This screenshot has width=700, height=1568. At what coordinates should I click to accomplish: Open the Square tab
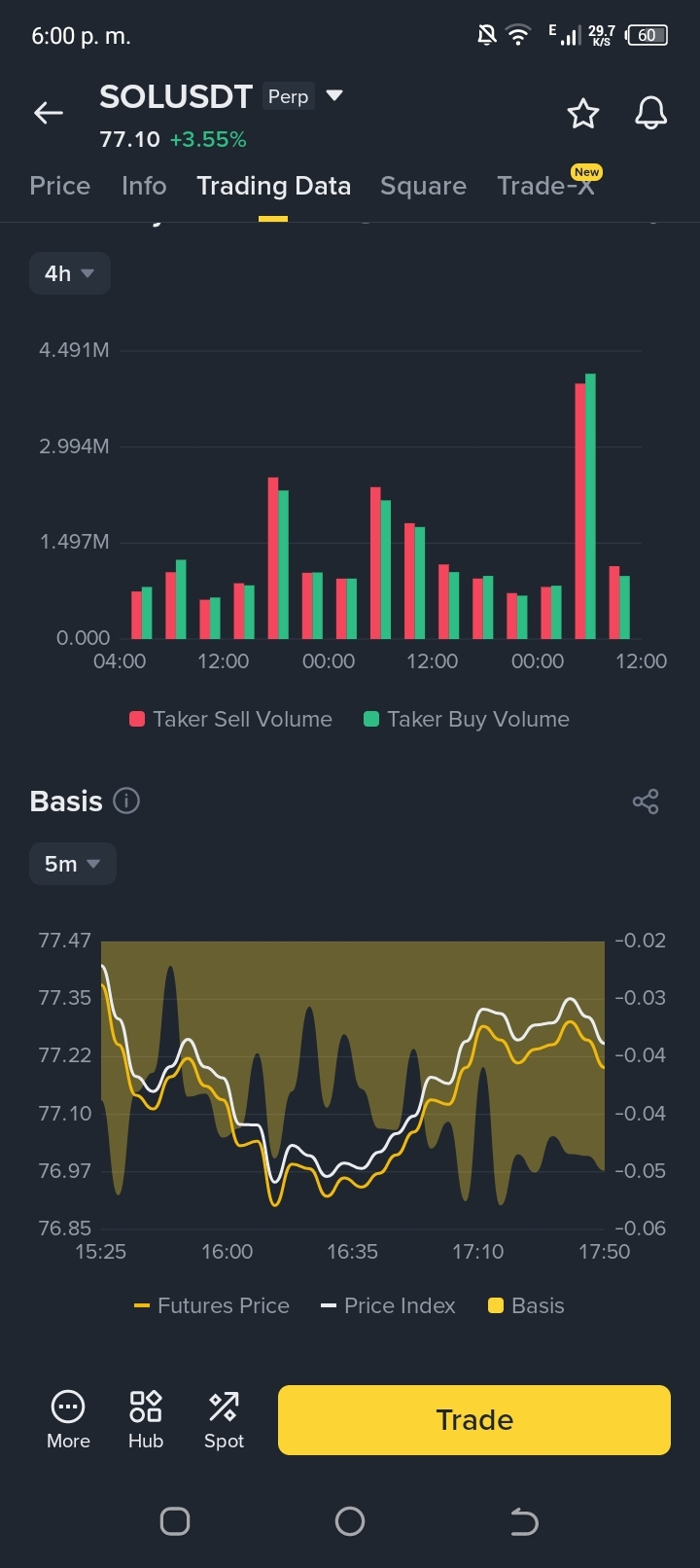click(x=423, y=186)
